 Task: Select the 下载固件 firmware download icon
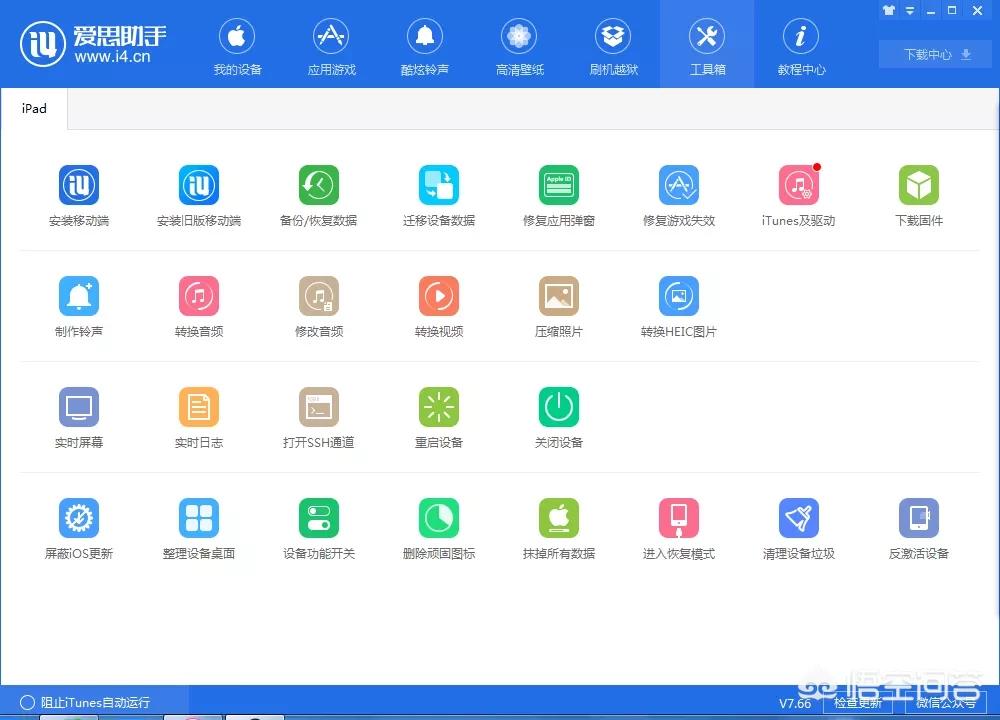pyautogui.click(x=918, y=186)
